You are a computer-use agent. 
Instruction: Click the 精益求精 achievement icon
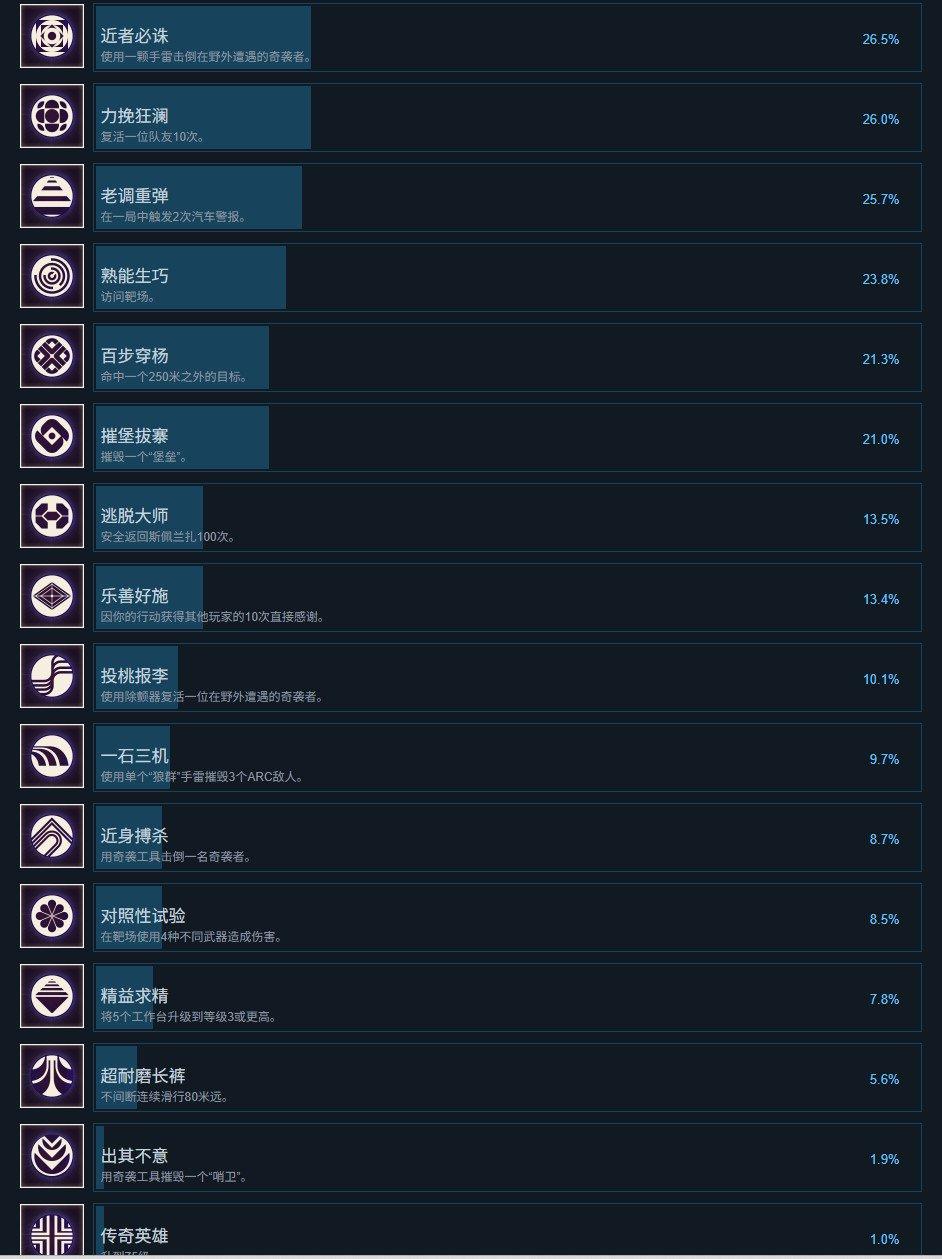(51, 997)
